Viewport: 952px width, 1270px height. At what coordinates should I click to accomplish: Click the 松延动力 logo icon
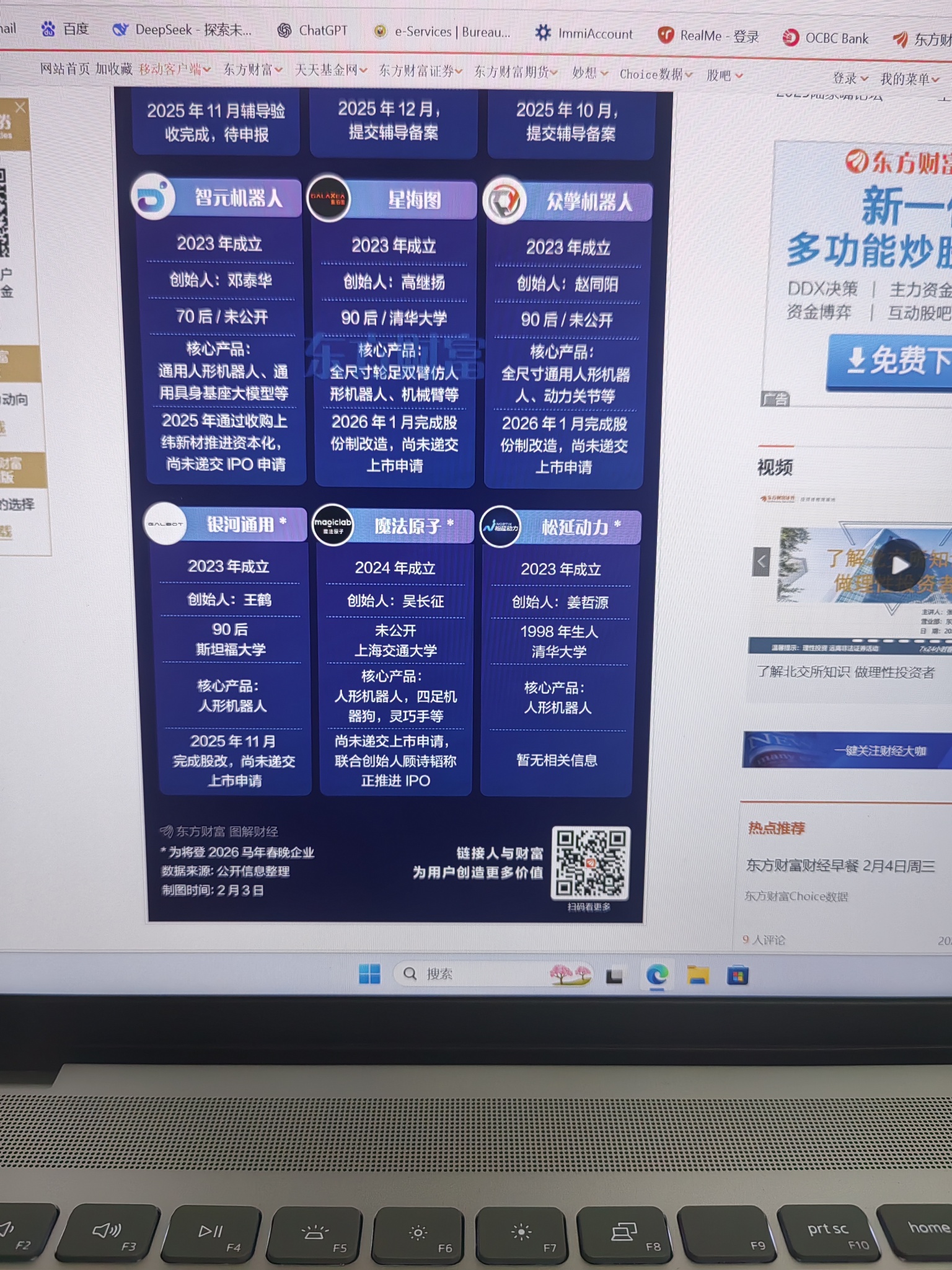pyautogui.click(x=500, y=527)
